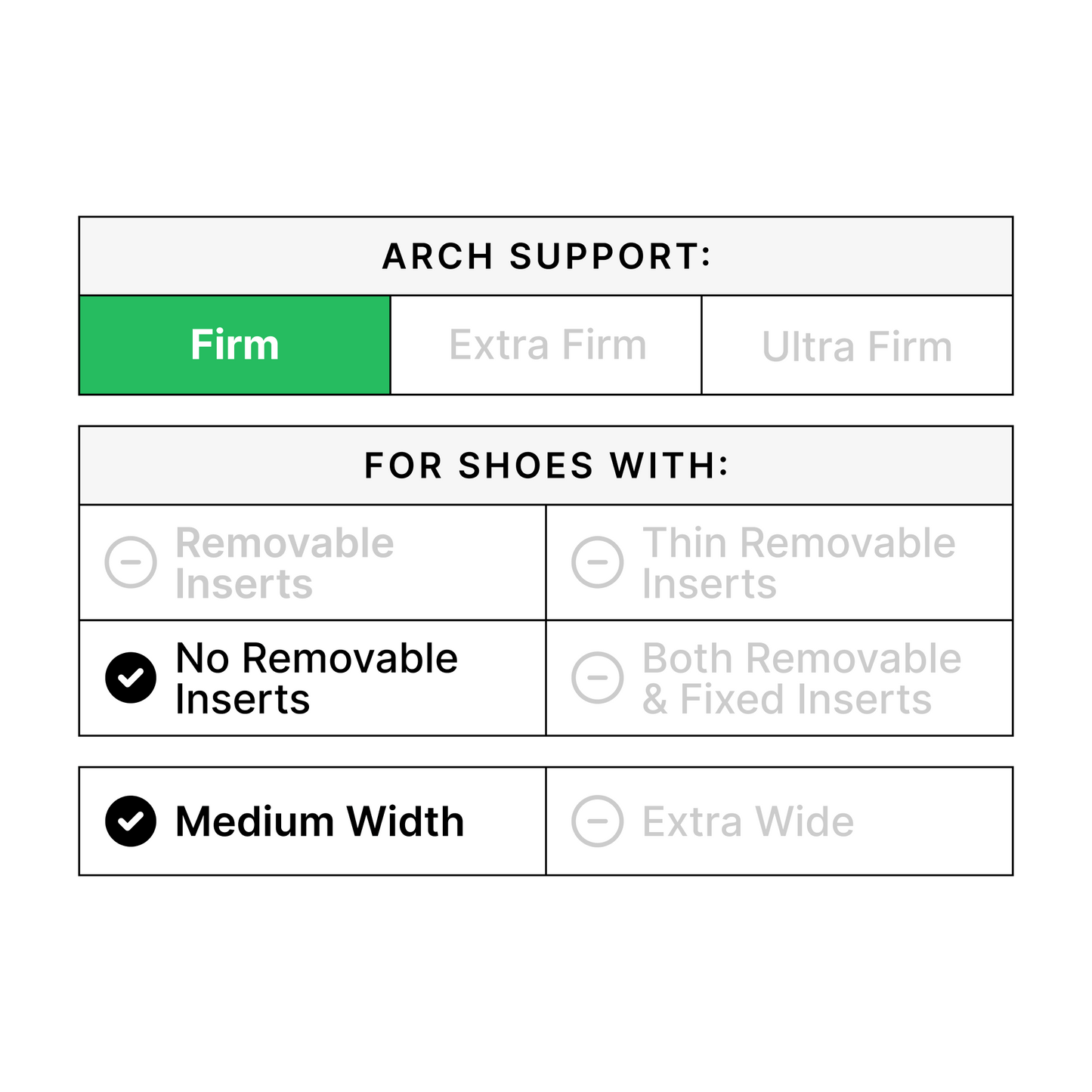The width and height of the screenshot is (1092, 1092).
Task: Click the word FOR in the second header
Action: coord(403,466)
